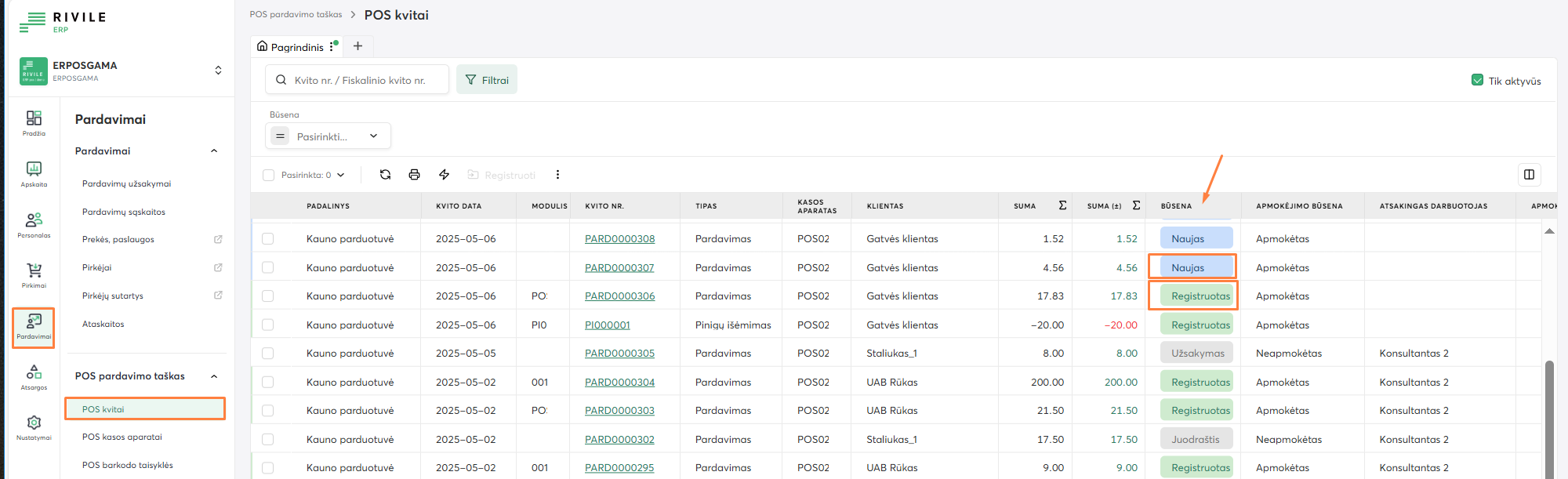
Task: Switch to the Pagrindinis tab
Action: point(290,47)
